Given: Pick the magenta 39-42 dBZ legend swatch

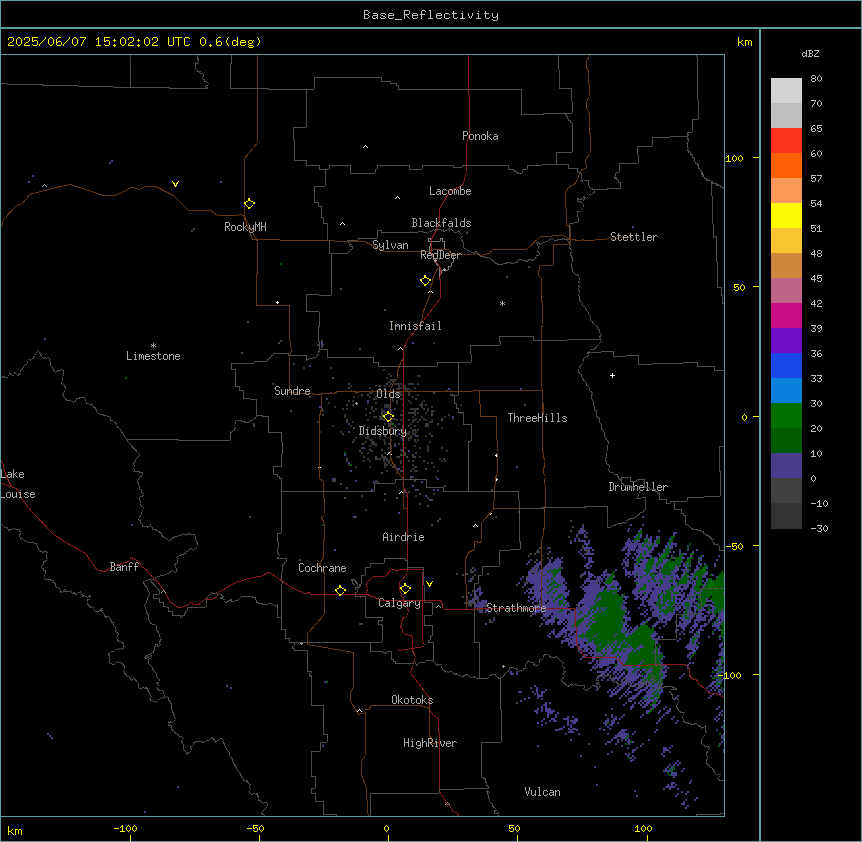Looking at the screenshot, I should tap(786, 315).
